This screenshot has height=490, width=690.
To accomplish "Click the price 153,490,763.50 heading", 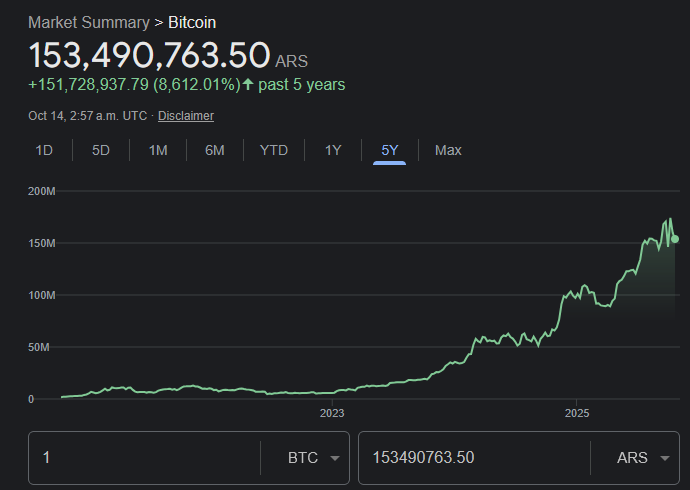I will [x=149, y=55].
